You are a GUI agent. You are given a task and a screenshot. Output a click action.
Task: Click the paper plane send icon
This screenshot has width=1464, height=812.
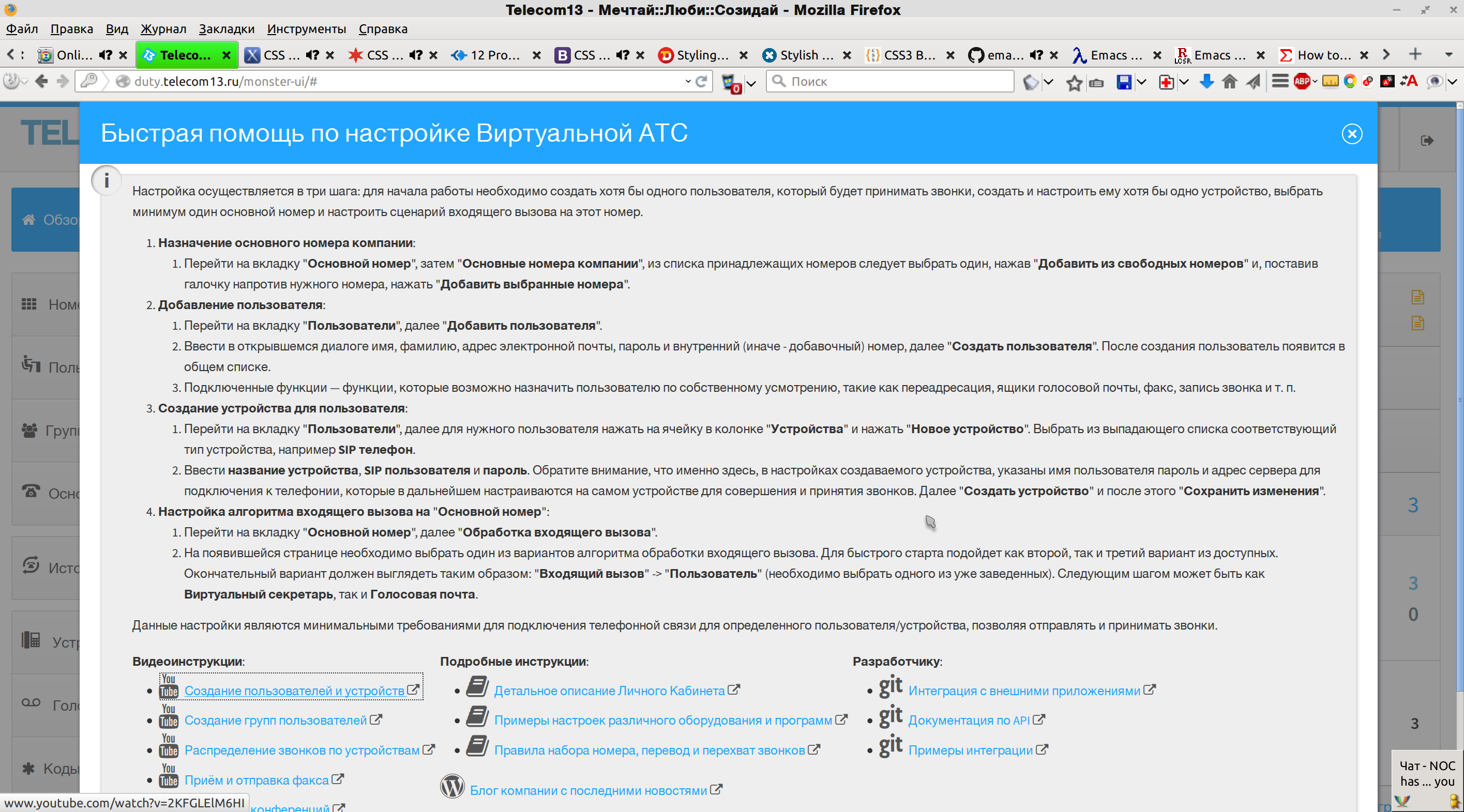tap(1253, 82)
